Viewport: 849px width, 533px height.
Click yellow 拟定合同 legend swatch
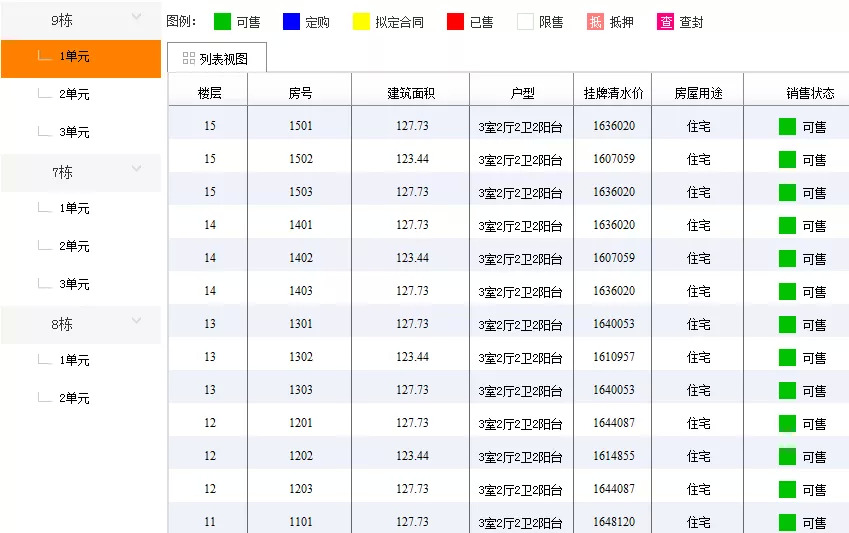pos(361,22)
